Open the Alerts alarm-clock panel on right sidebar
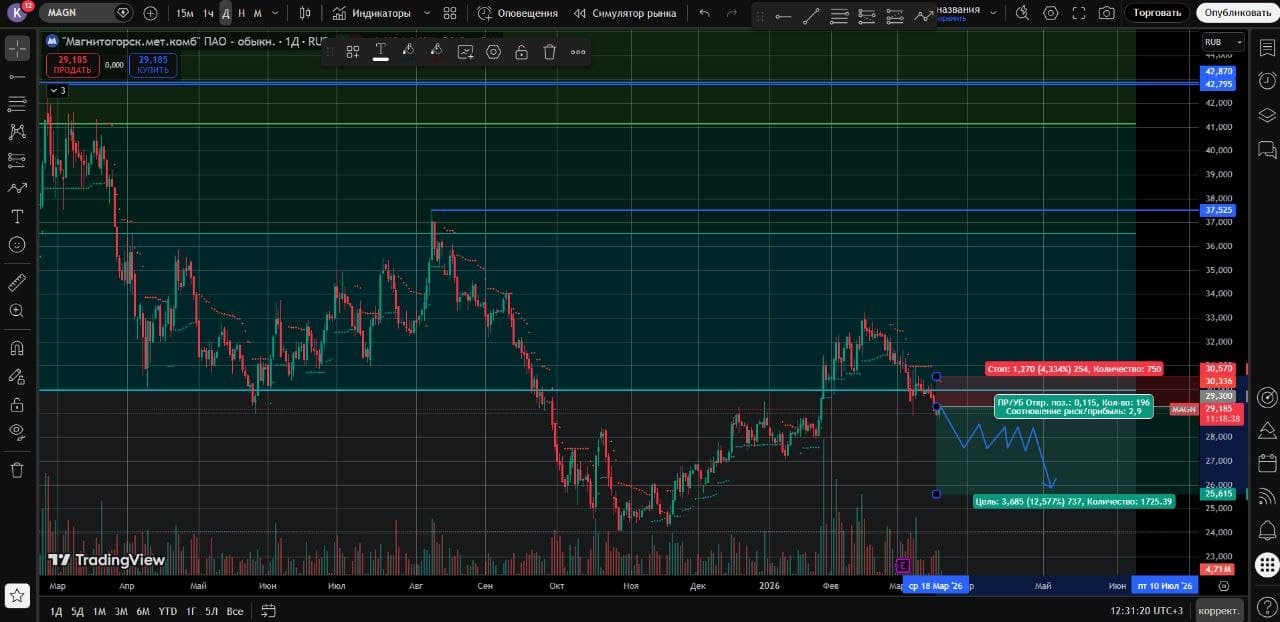The height and width of the screenshot is (622, 1280). point(1267,80)
